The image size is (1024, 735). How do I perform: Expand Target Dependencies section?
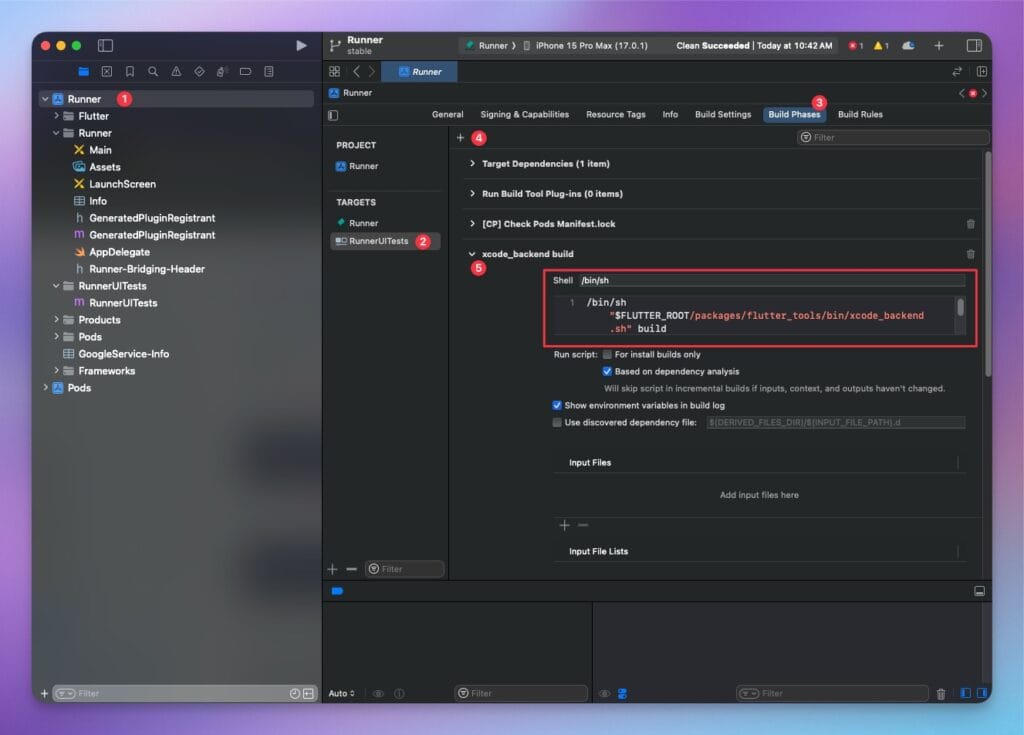[472, 163]
